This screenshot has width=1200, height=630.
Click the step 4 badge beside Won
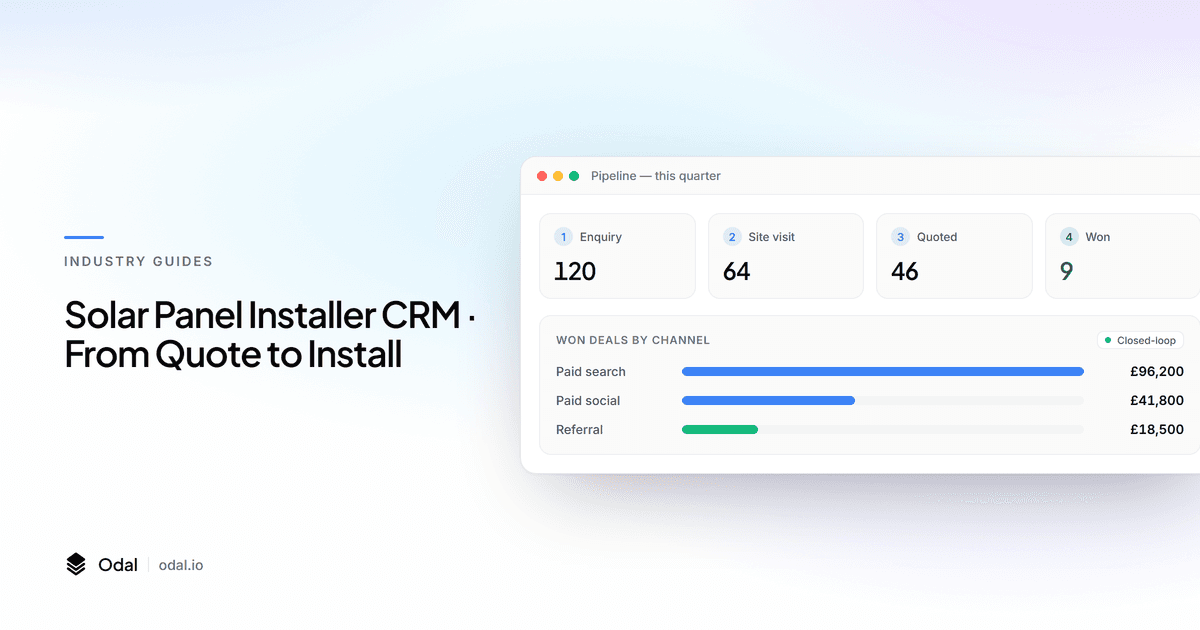click(x=1069, y=237)
